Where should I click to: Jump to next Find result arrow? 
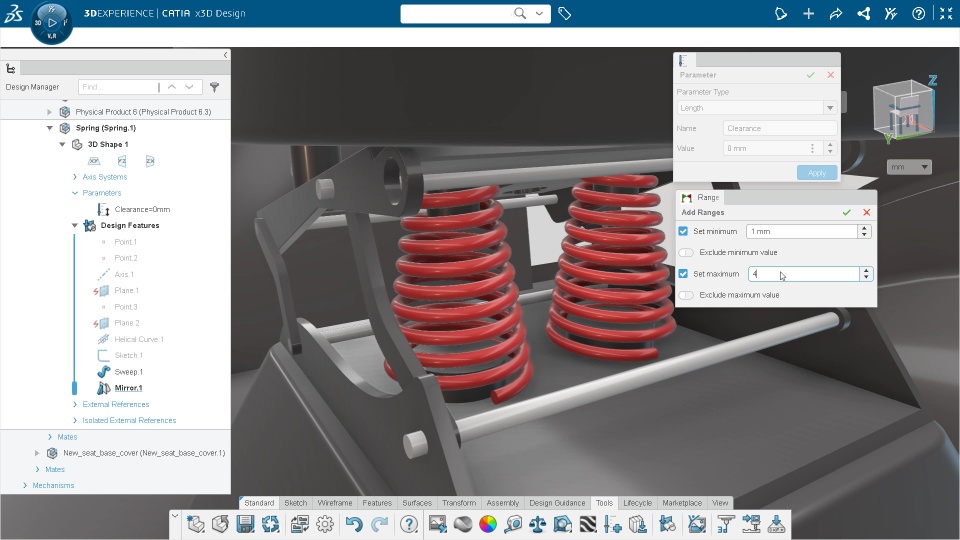[x=189, y=87]
